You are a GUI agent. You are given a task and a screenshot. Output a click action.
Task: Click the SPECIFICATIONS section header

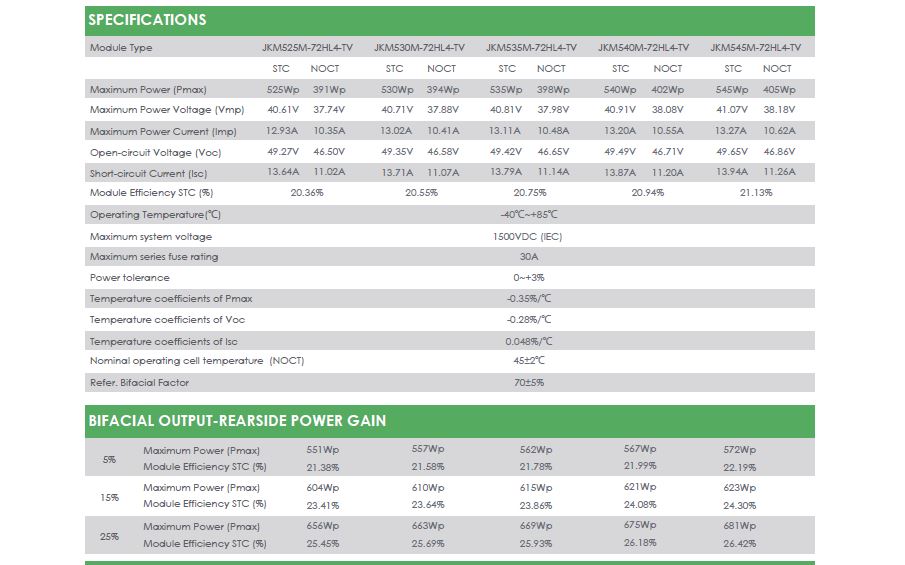coord(147,20)
